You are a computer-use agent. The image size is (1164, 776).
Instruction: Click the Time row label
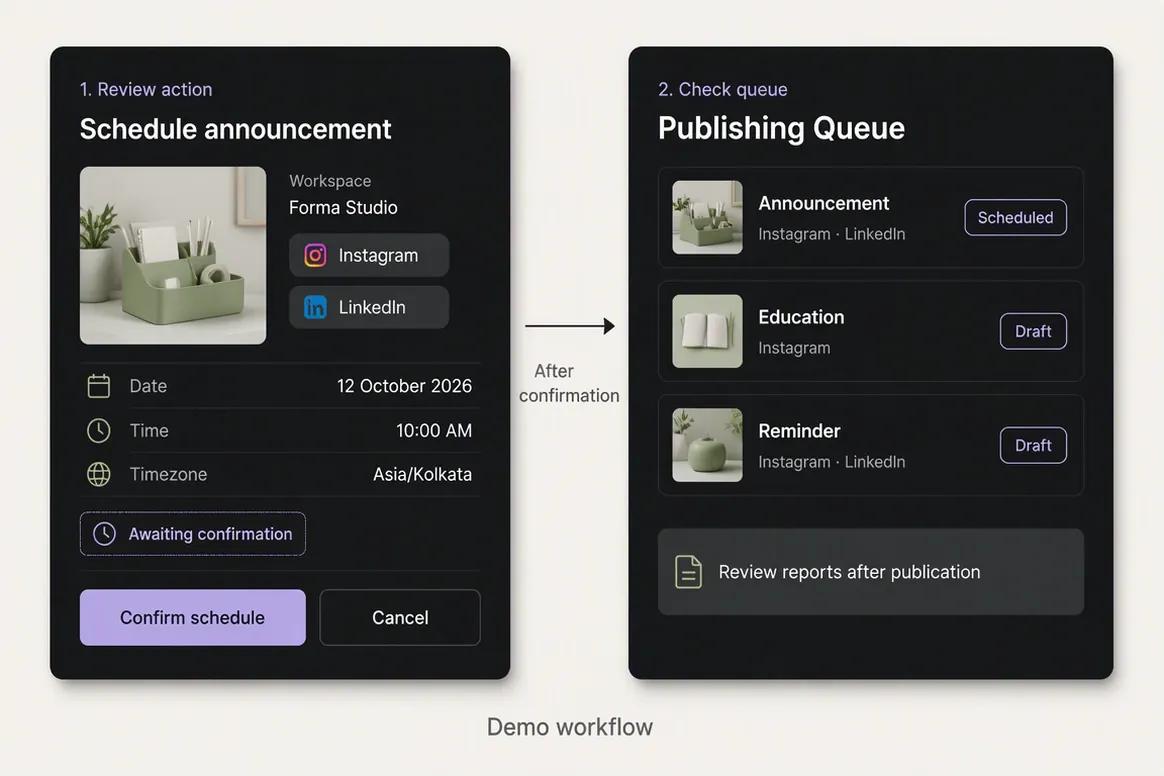pyautogui.click(x=149, y=431)
